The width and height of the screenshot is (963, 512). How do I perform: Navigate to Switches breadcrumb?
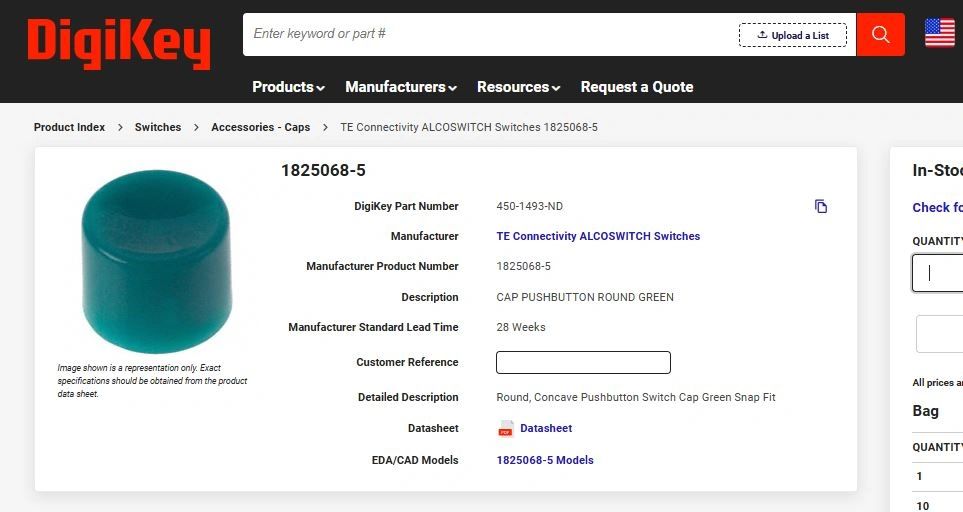158,128
